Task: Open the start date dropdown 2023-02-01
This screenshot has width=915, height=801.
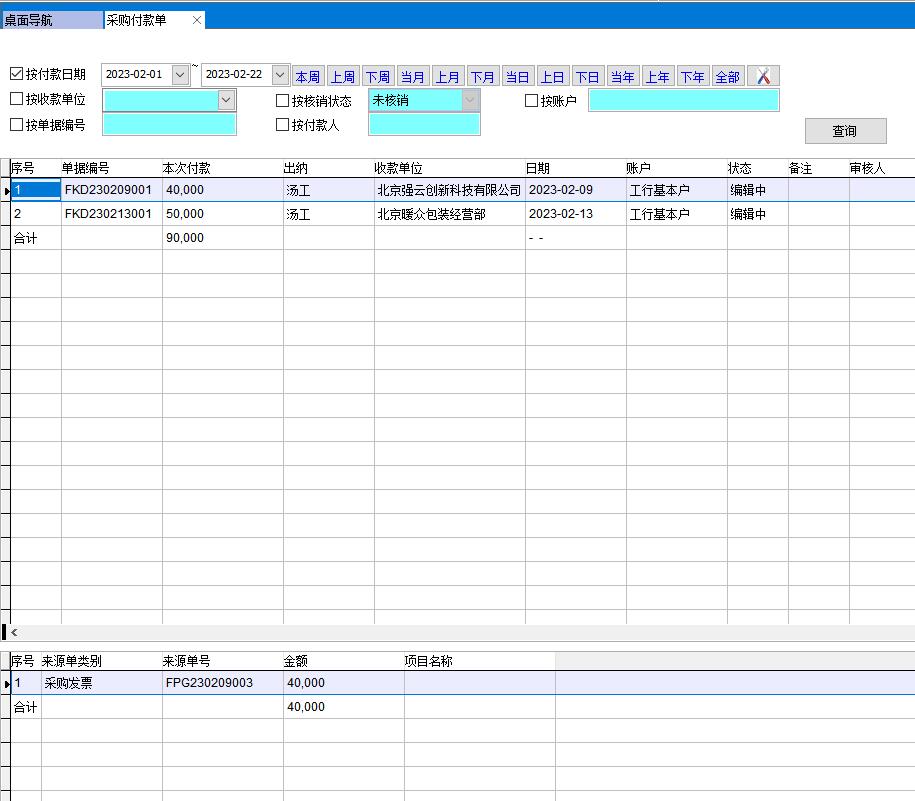Action: pyautogui.click(x=180, y=75)
